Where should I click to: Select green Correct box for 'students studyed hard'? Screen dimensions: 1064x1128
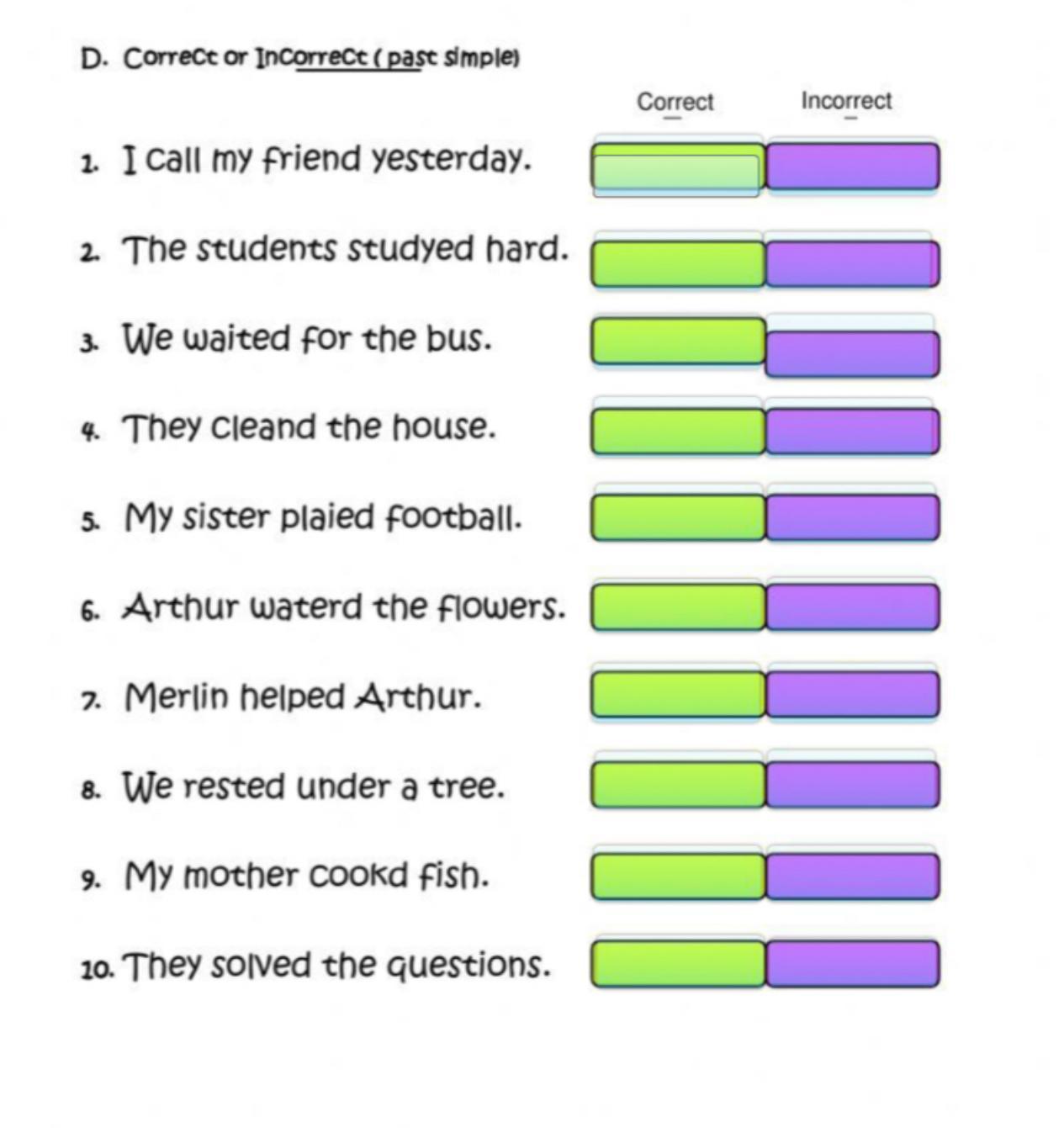(x=678, y=263)
